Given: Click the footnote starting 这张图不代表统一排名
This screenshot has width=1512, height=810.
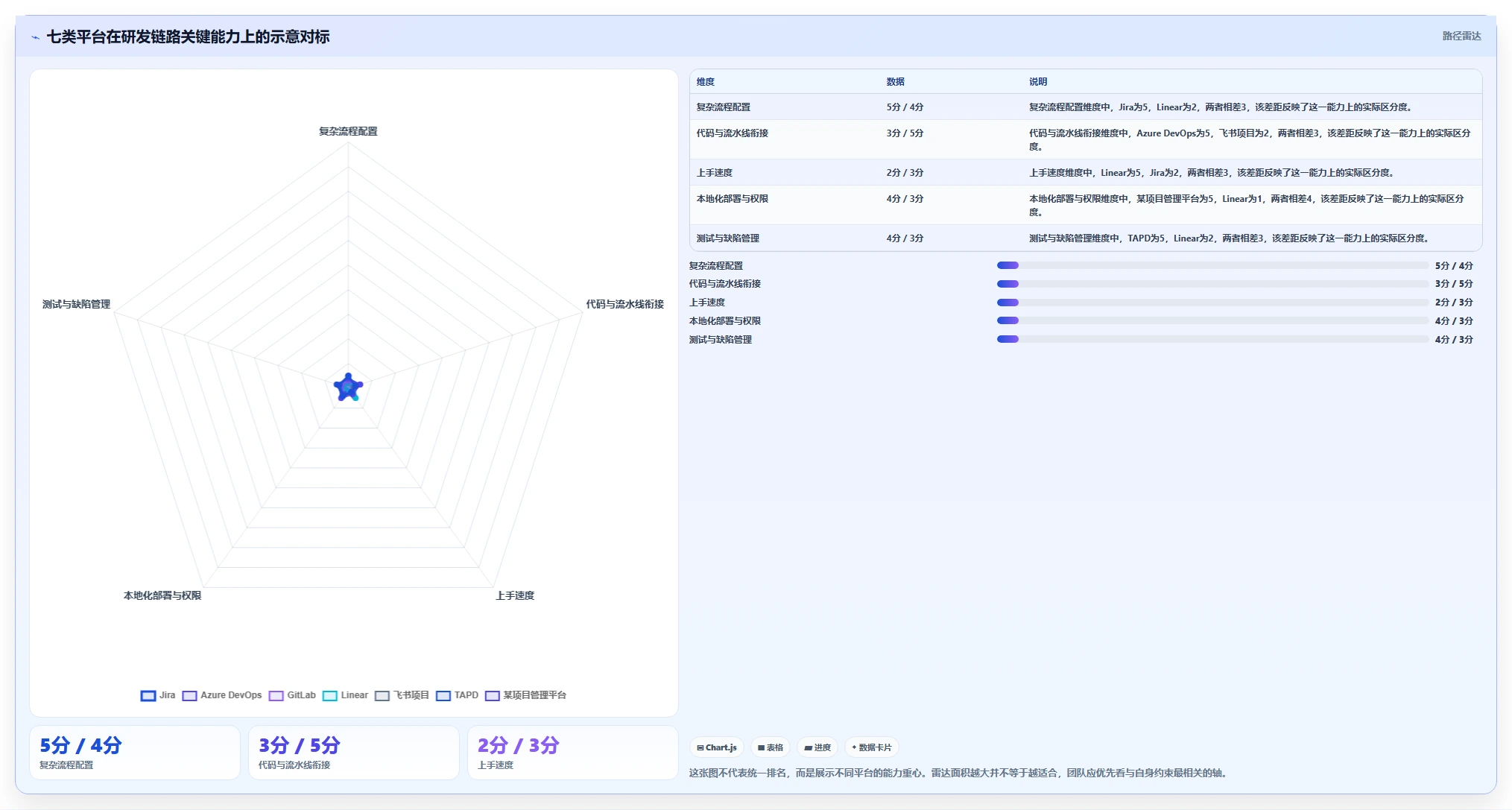Looking at the screenshot, I should click(x=958, y=773).
